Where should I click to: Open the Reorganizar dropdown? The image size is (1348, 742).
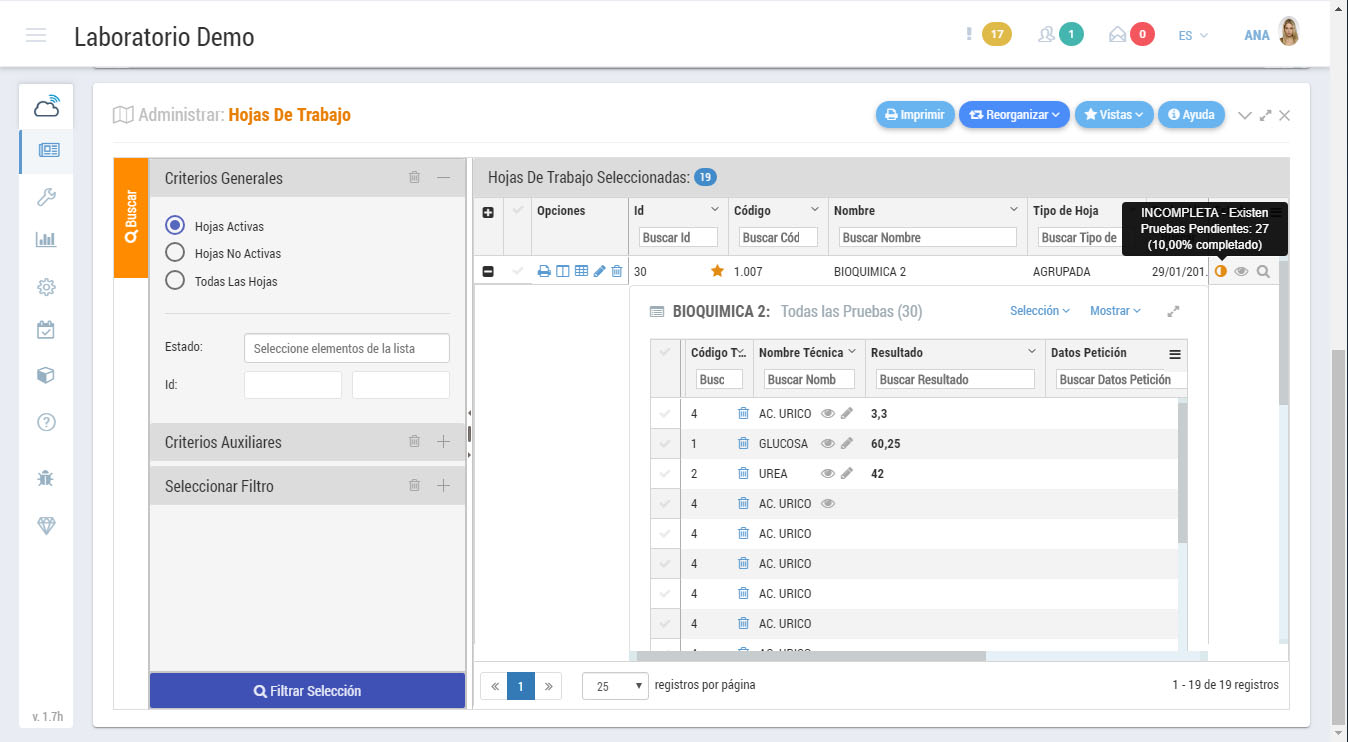[x=1014, y=115]
